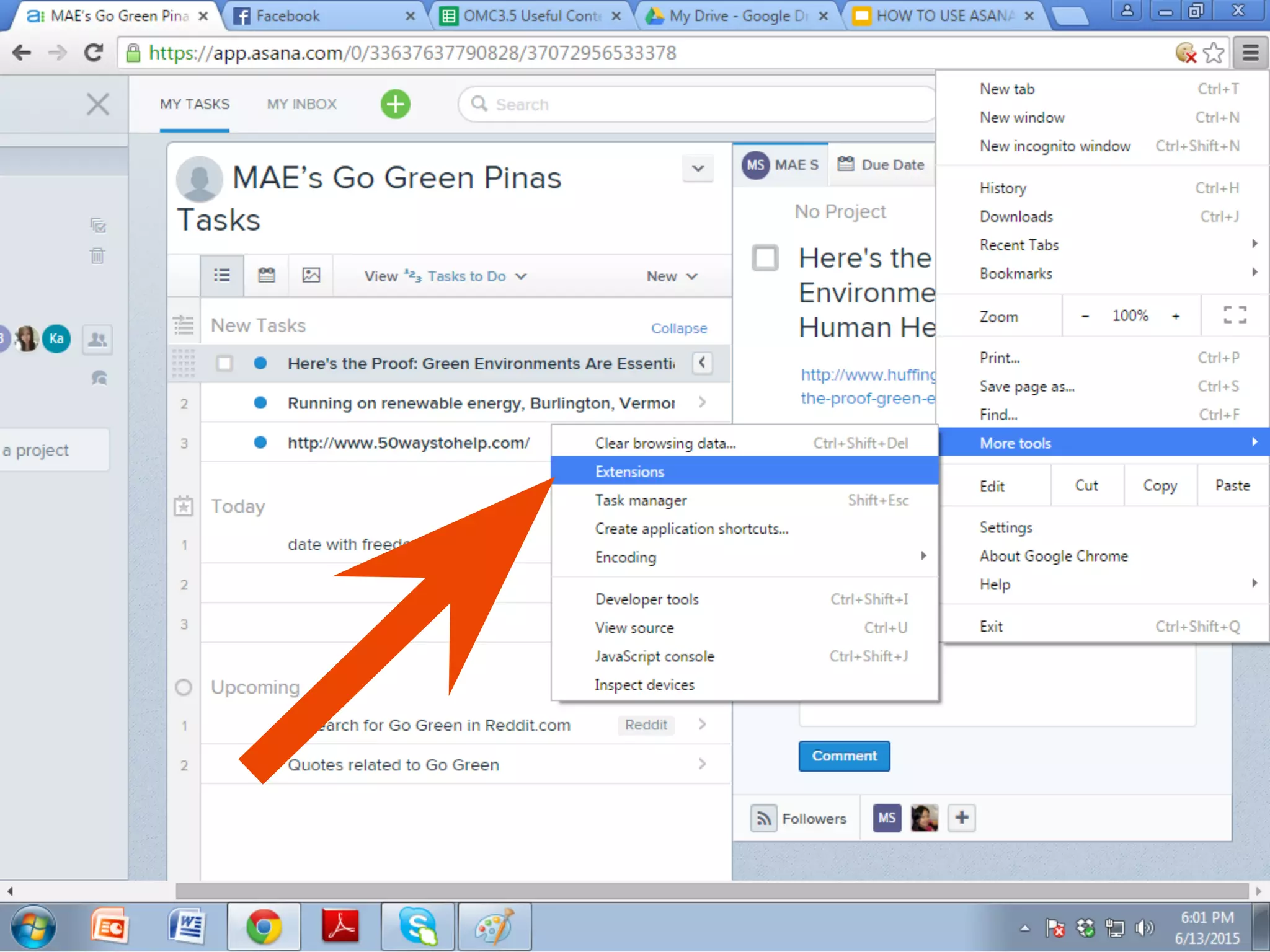Click the Chrome hamburger menu icon

click(1250, 53)
